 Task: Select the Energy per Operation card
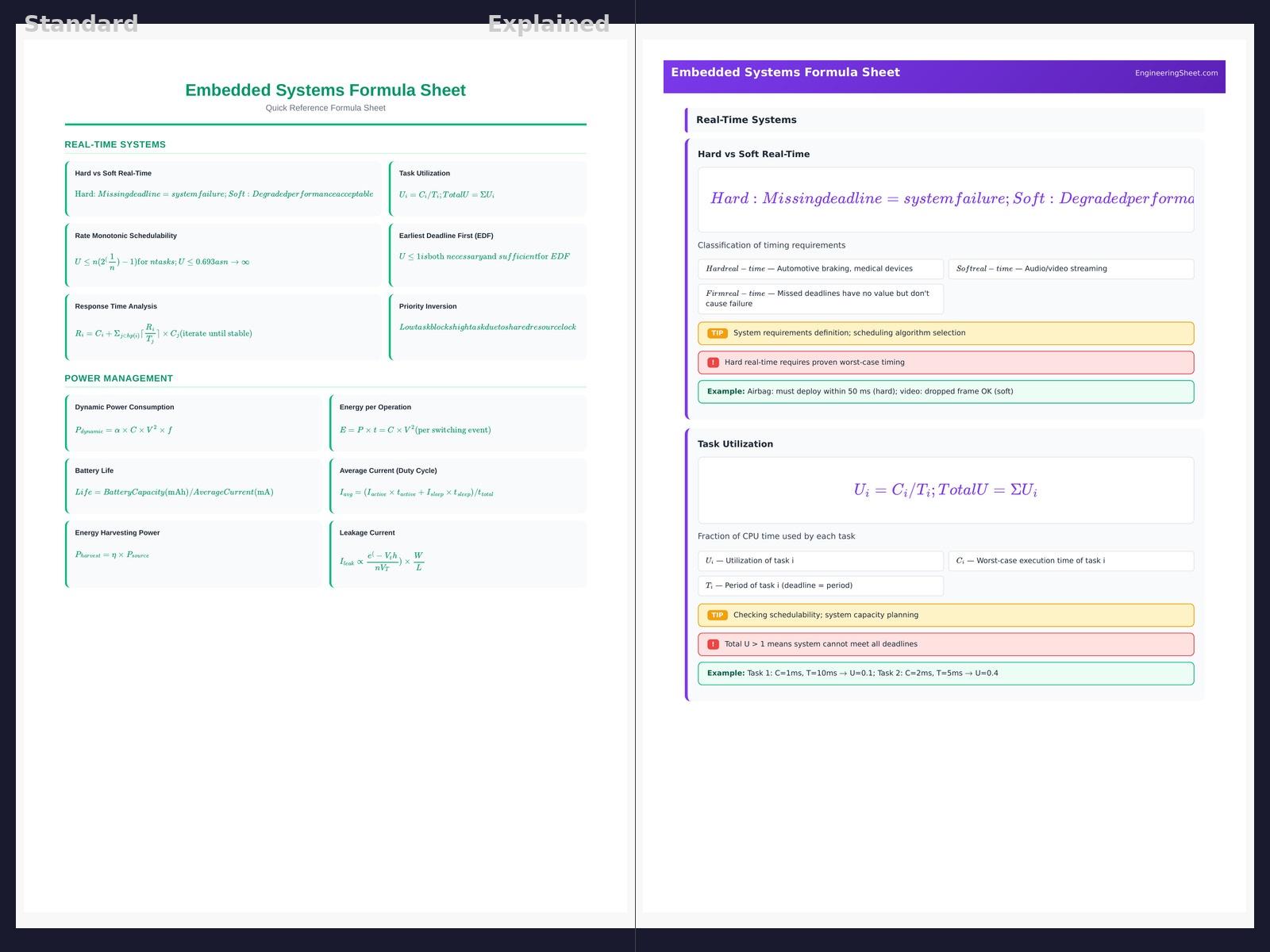pyautogui.click(x=458, y=423)
